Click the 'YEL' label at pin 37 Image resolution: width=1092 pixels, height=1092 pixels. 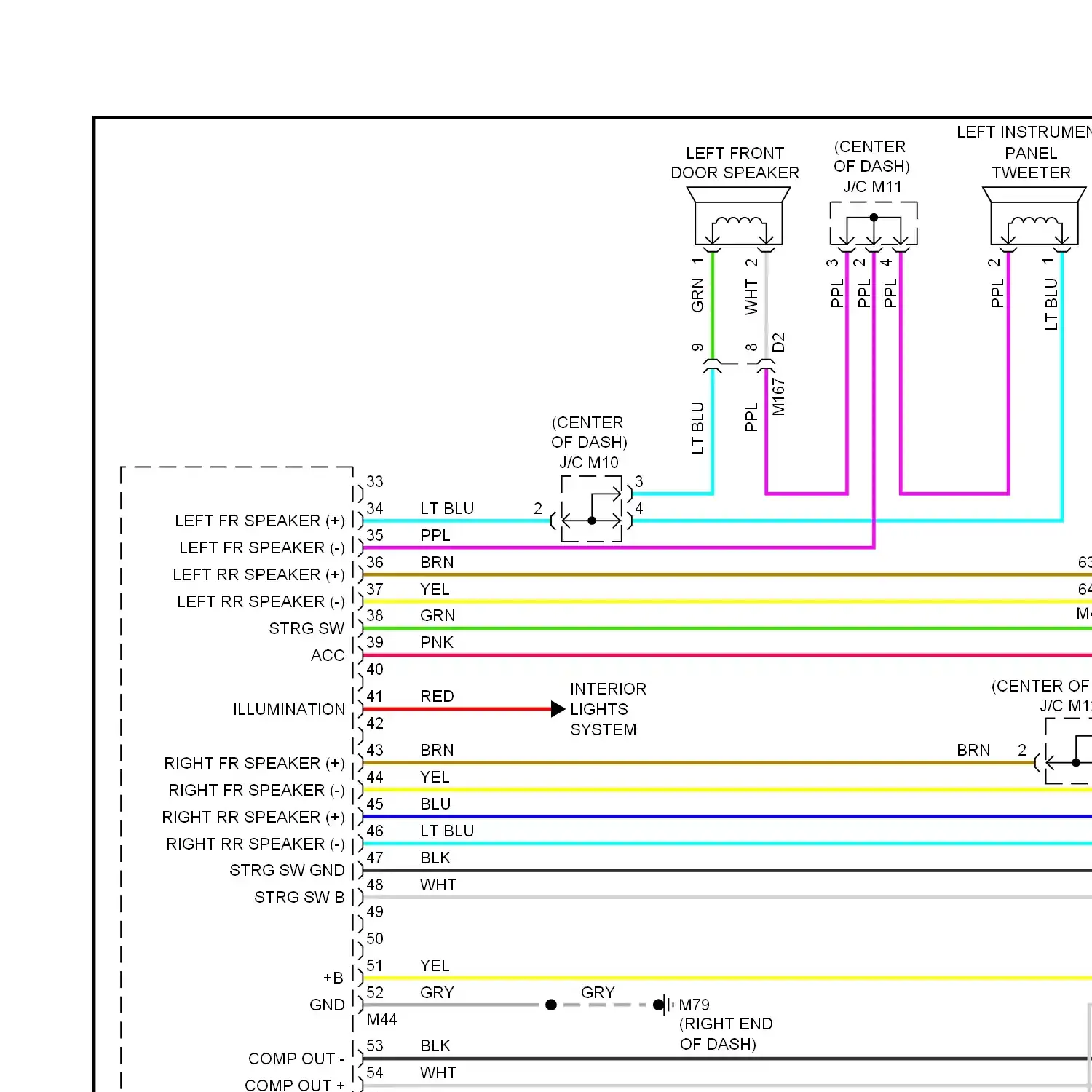click(x=435, y=589)
